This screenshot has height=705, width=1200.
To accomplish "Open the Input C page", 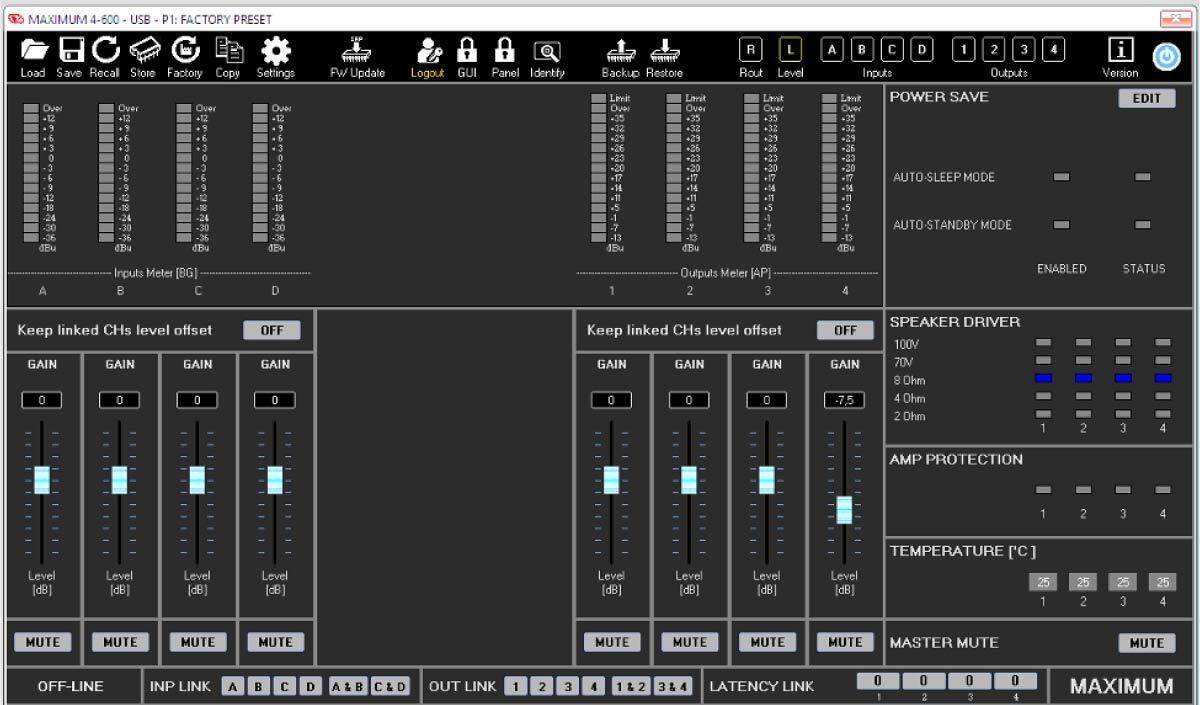I will pos(891,51).
